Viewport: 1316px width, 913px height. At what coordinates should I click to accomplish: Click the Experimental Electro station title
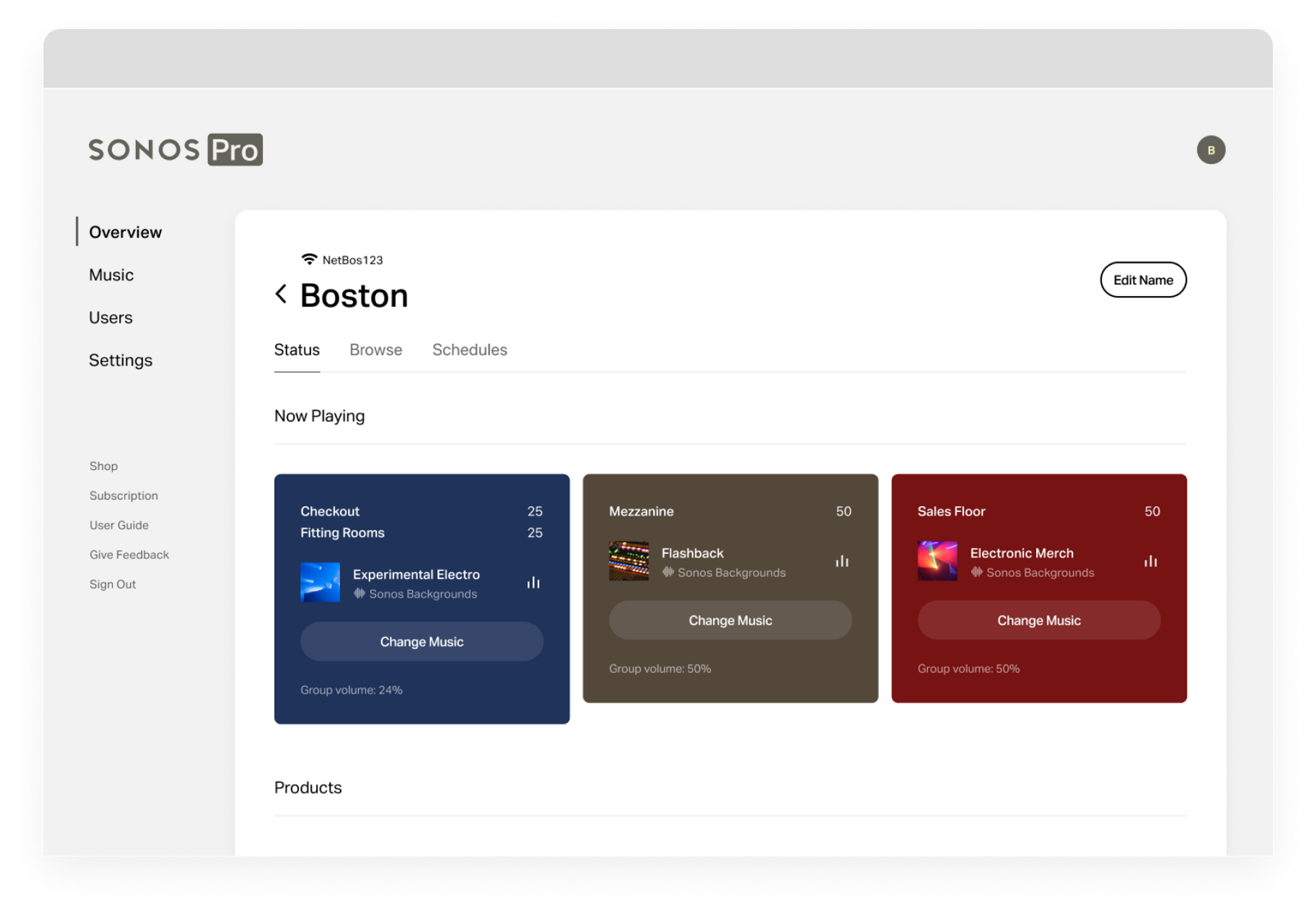[x=416, y=574]
